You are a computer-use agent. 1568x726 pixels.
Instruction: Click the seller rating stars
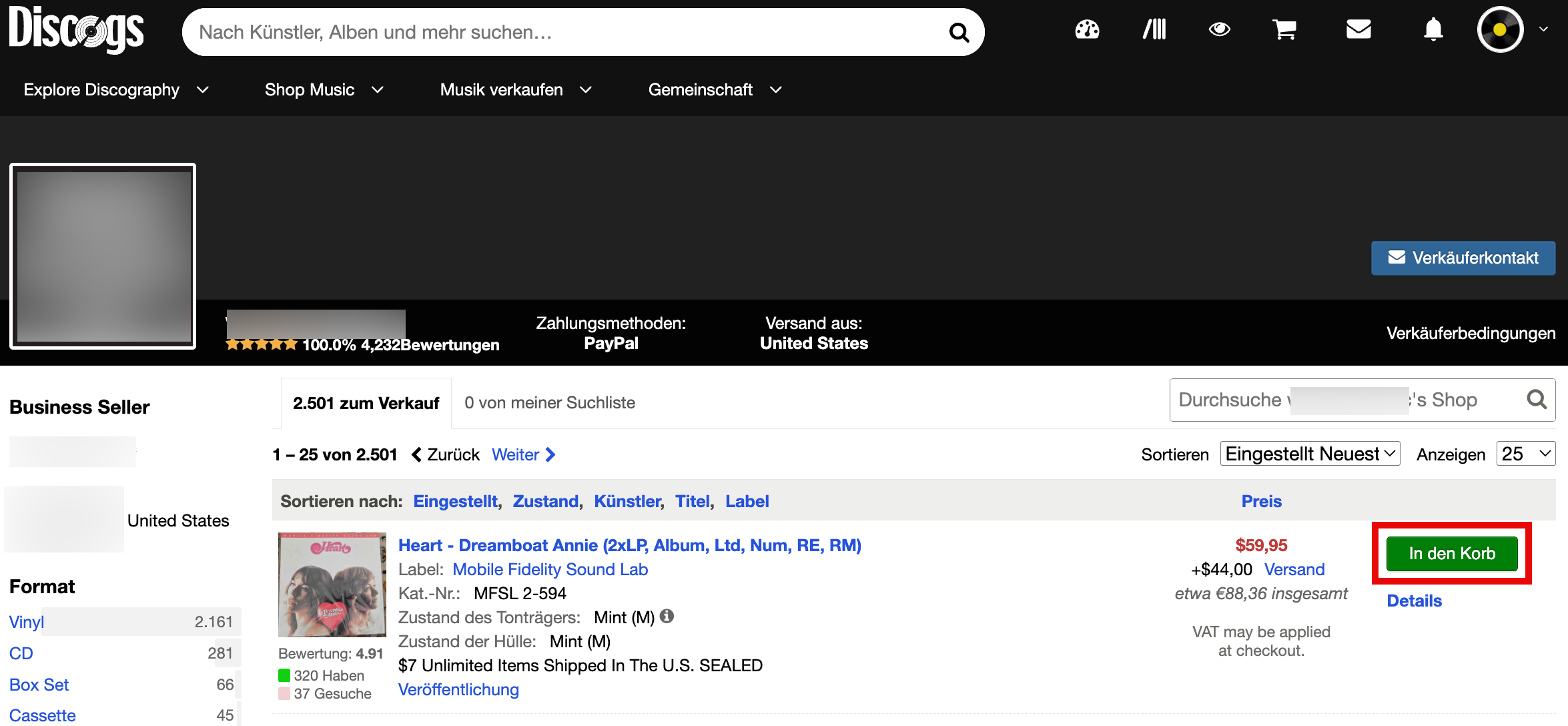(262, 344)
